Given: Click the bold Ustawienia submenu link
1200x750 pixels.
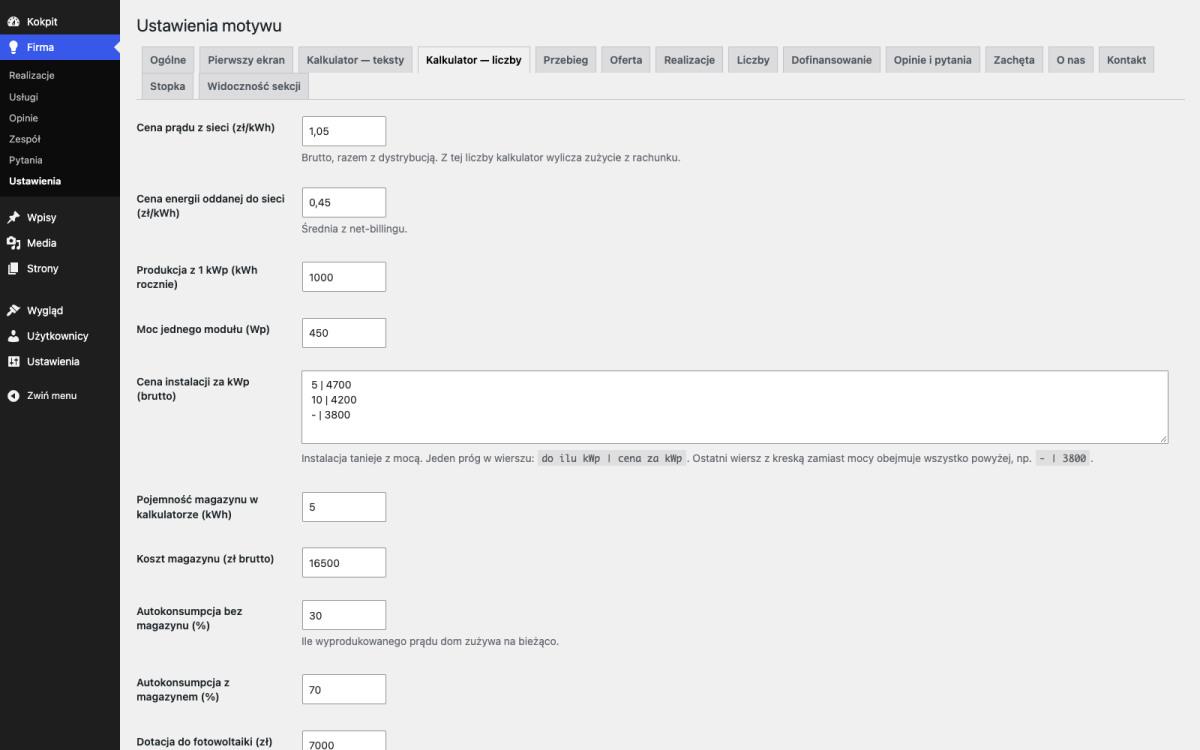Looking at the screenshot, I should click(x=35, y=181).
